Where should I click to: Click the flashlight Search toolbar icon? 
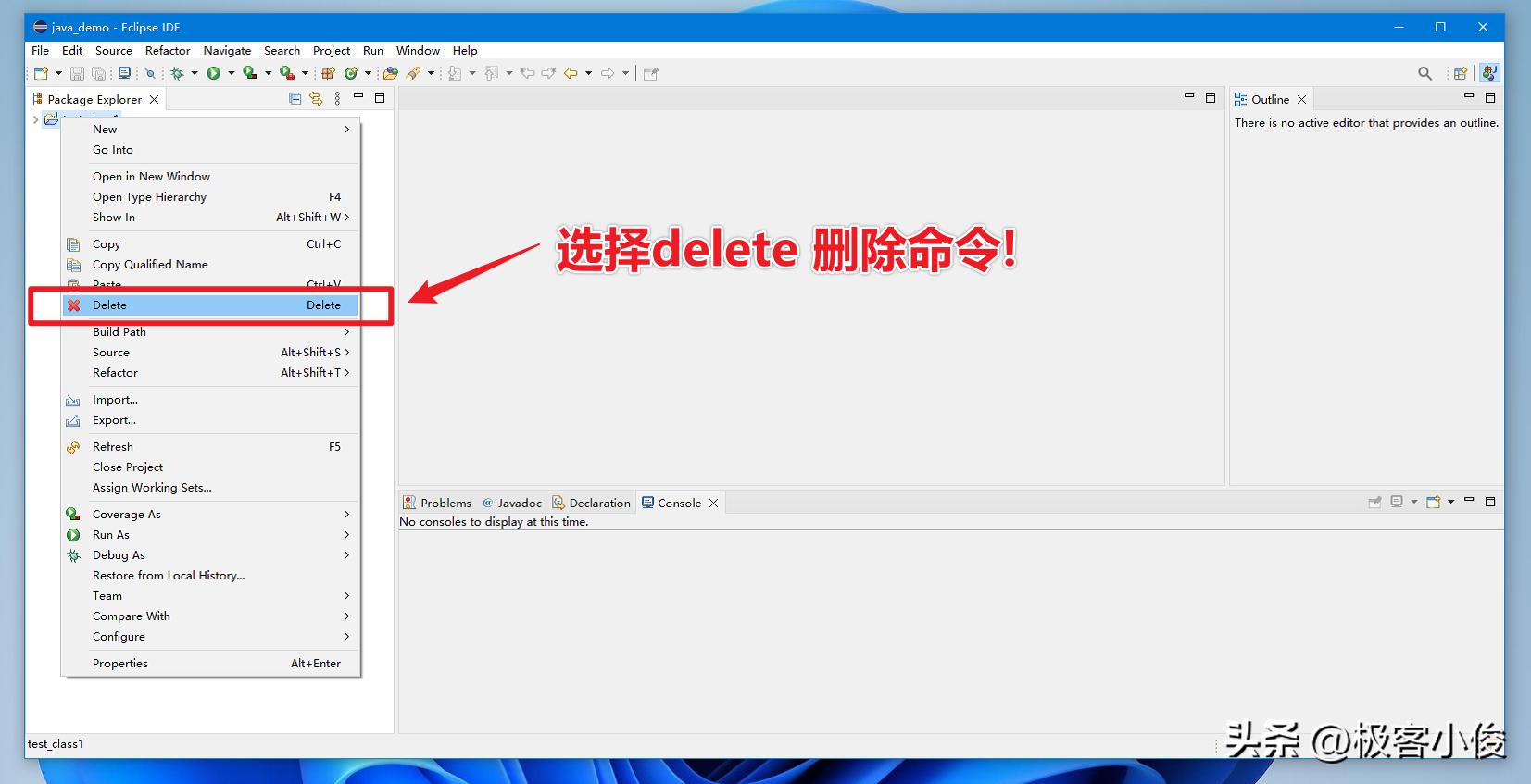click(412, 73)
